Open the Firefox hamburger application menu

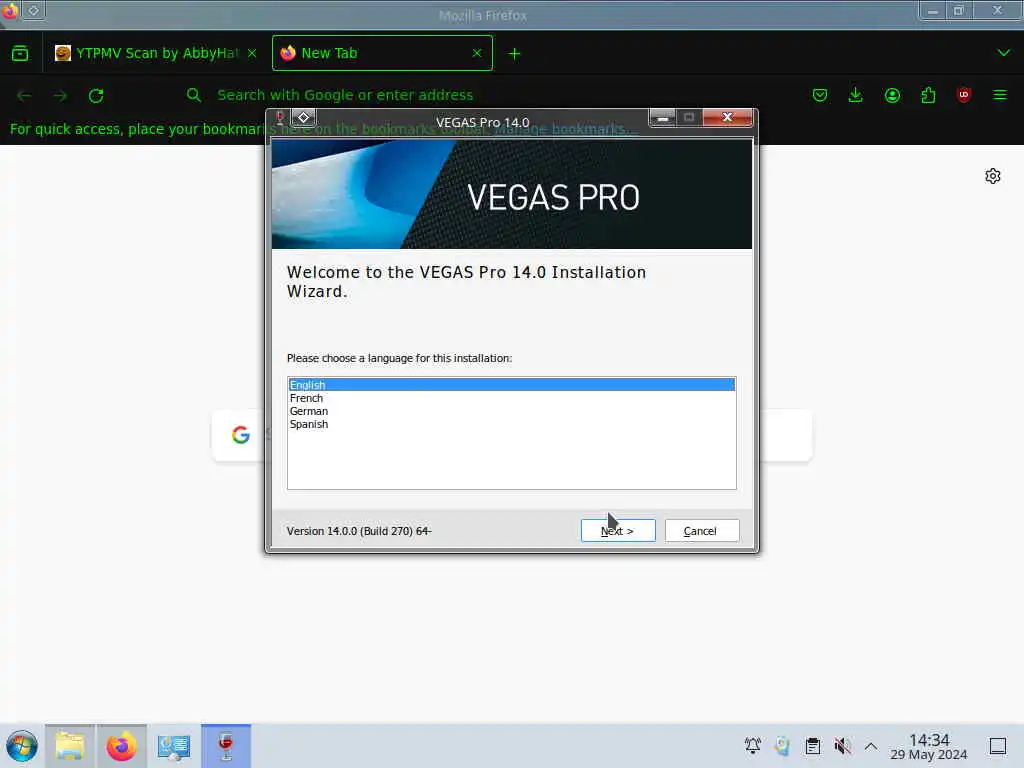click(x=1000, y=95)
